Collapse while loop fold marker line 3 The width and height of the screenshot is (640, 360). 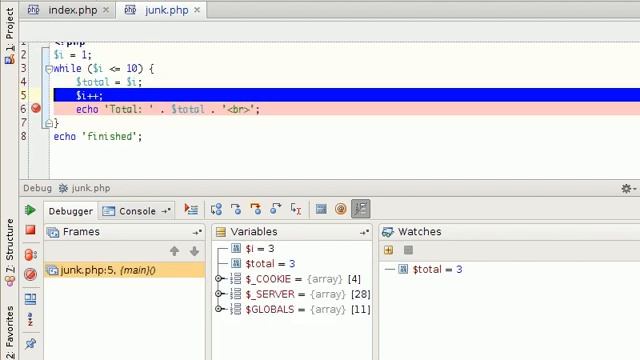pos(49,69)
